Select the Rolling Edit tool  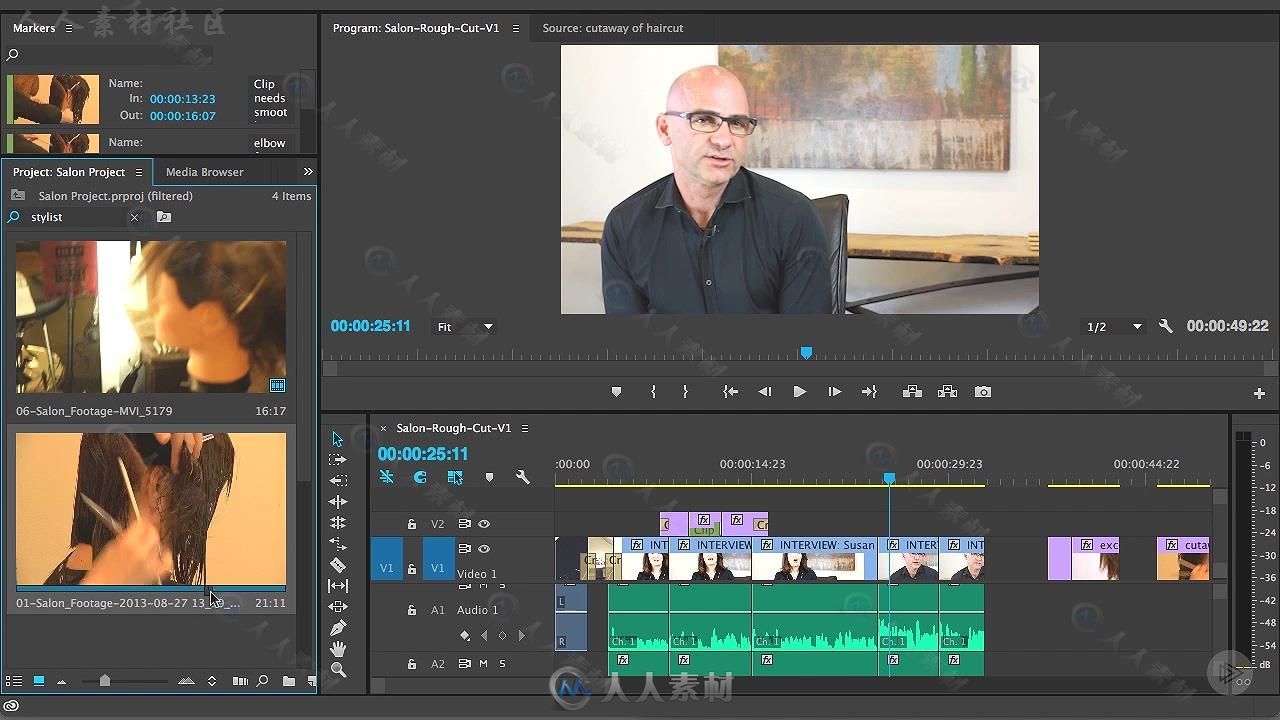point(338,523)
